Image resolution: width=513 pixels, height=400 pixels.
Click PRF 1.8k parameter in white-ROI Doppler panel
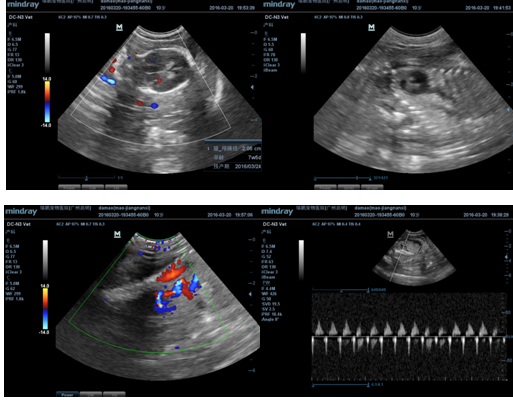click(x=17, y=92)
